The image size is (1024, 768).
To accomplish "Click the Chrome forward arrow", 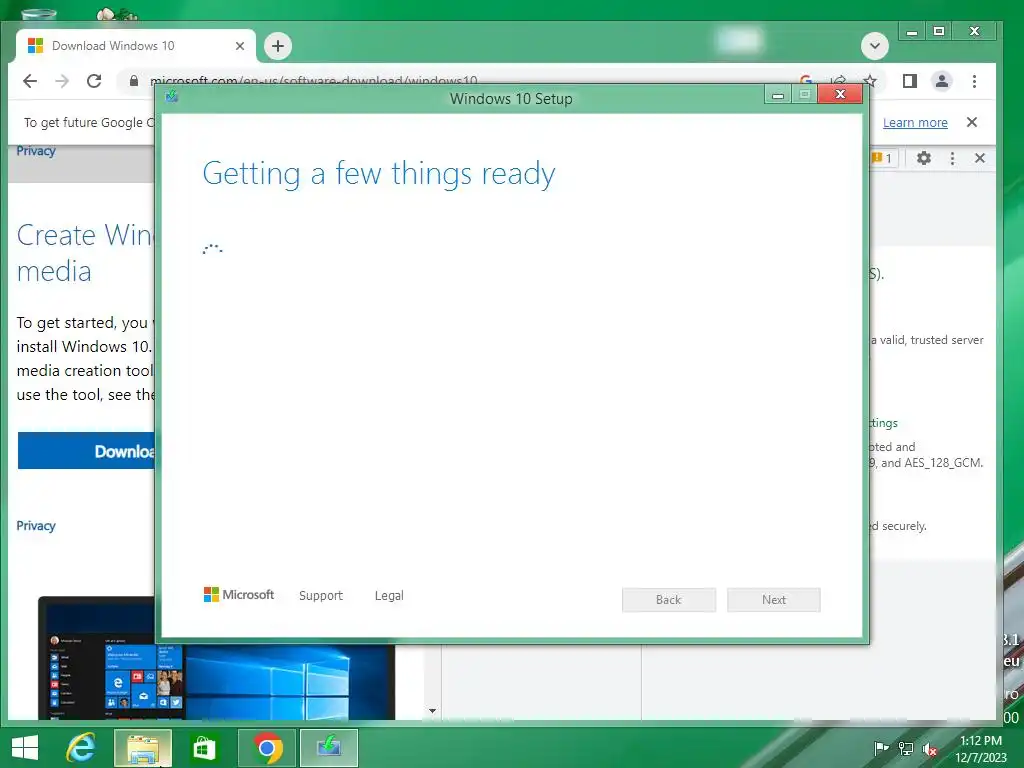I will point(62,81).
